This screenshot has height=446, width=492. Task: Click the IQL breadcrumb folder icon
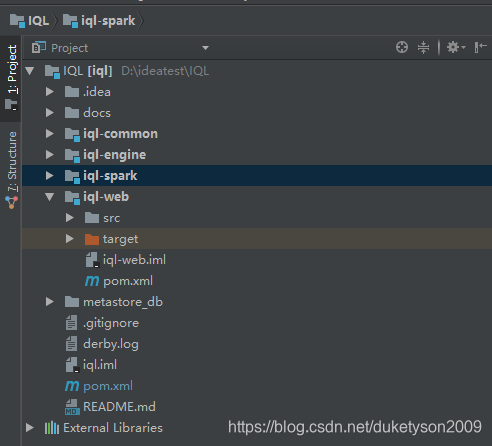(x=17, y=21)
